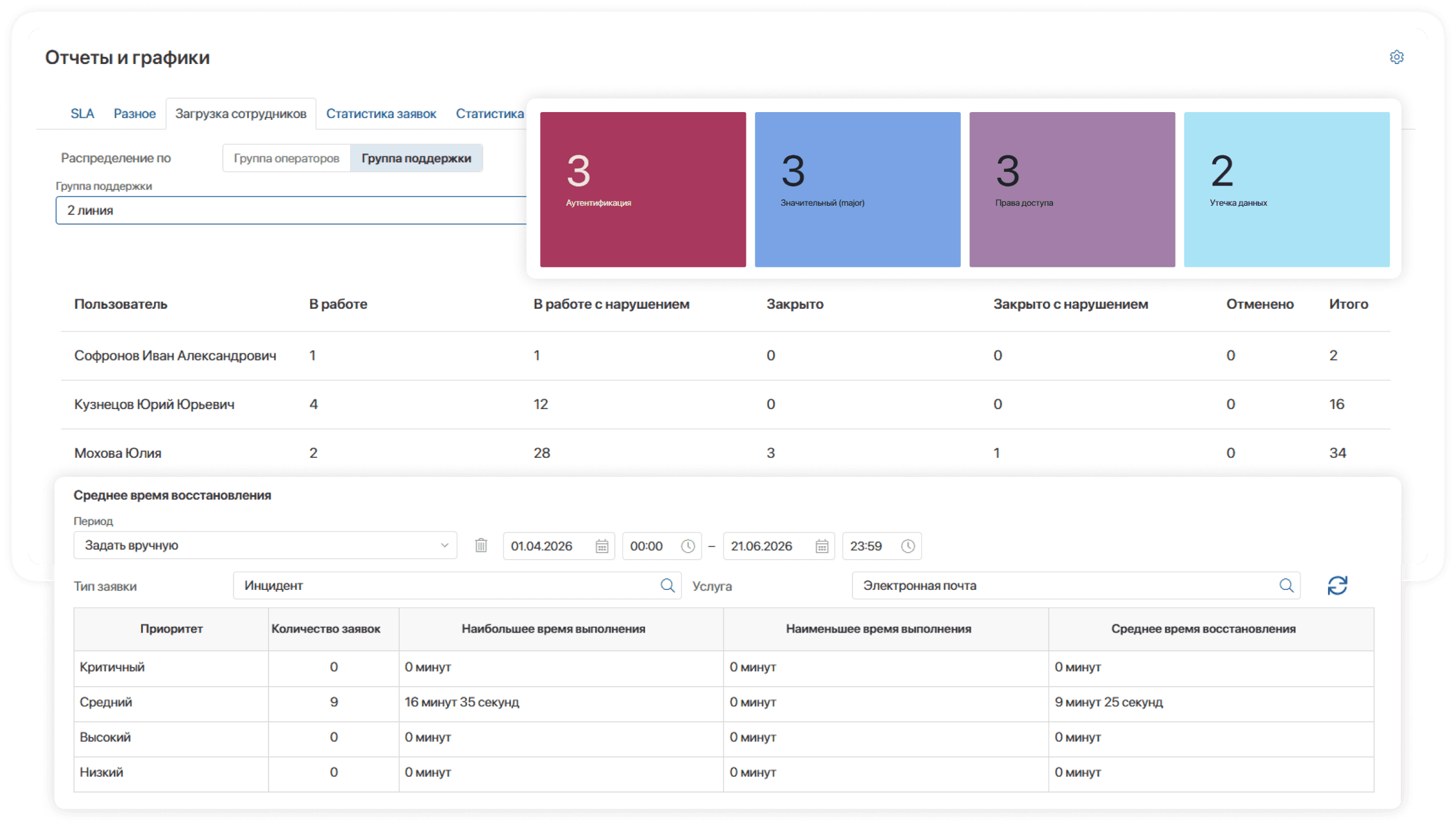Open clock picker for start time 00:00

688,546
